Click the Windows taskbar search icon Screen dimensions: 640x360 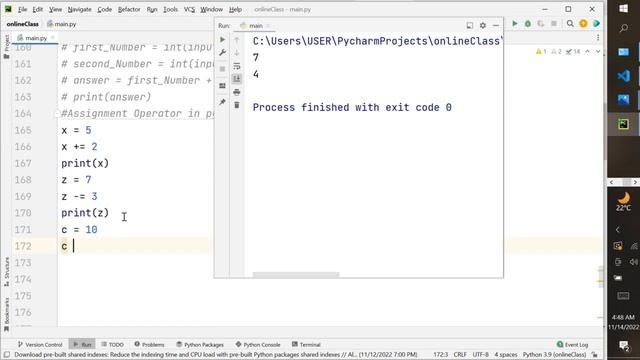click(x=623, y=28)
